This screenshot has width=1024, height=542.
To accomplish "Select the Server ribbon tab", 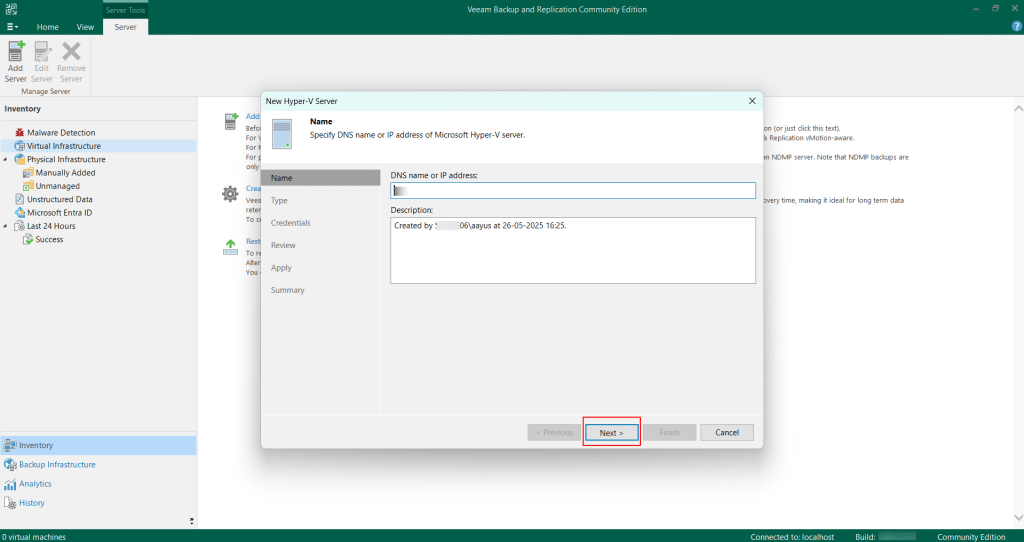I will pos(125,27).
